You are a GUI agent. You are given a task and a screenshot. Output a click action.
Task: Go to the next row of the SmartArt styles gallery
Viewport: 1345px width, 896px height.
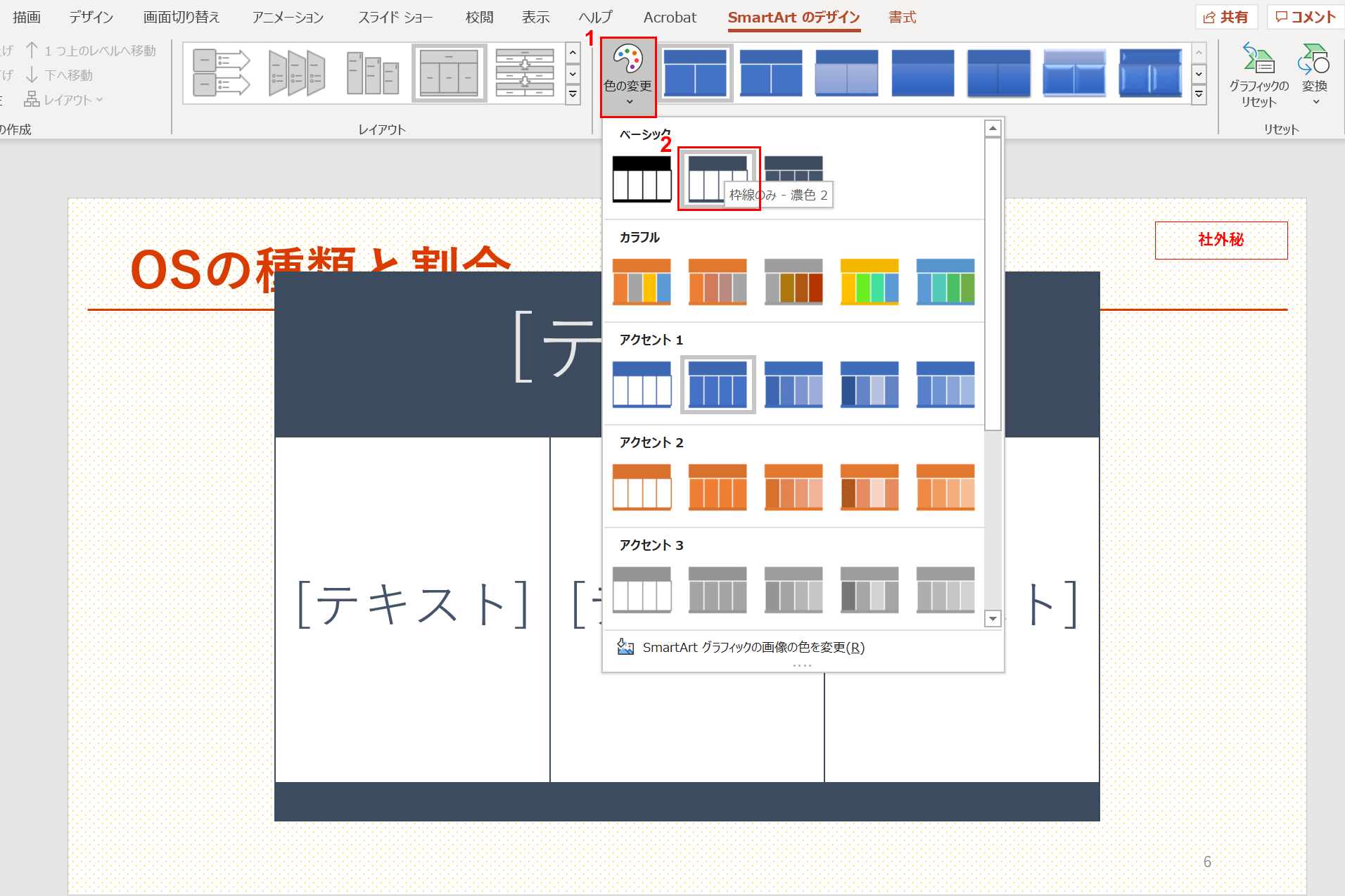[1199, 74]
